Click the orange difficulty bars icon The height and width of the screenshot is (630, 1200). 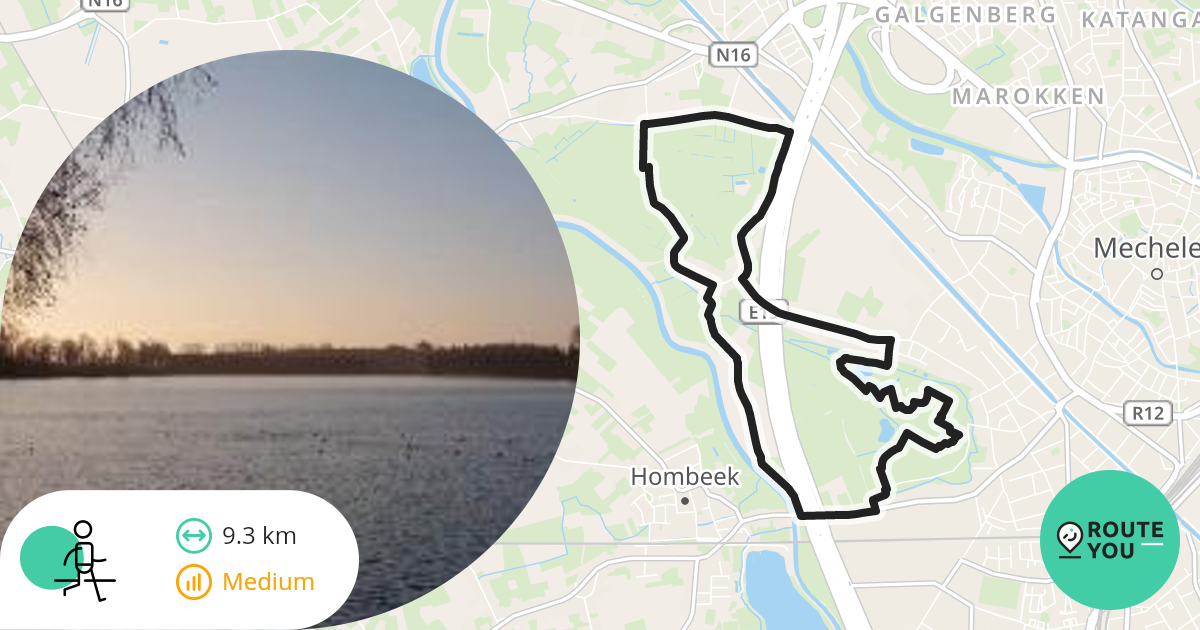[193, 582]
